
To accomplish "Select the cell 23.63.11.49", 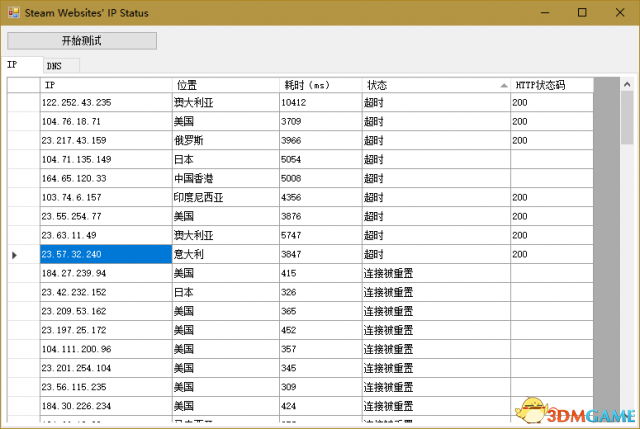I will tap(106, 235).
